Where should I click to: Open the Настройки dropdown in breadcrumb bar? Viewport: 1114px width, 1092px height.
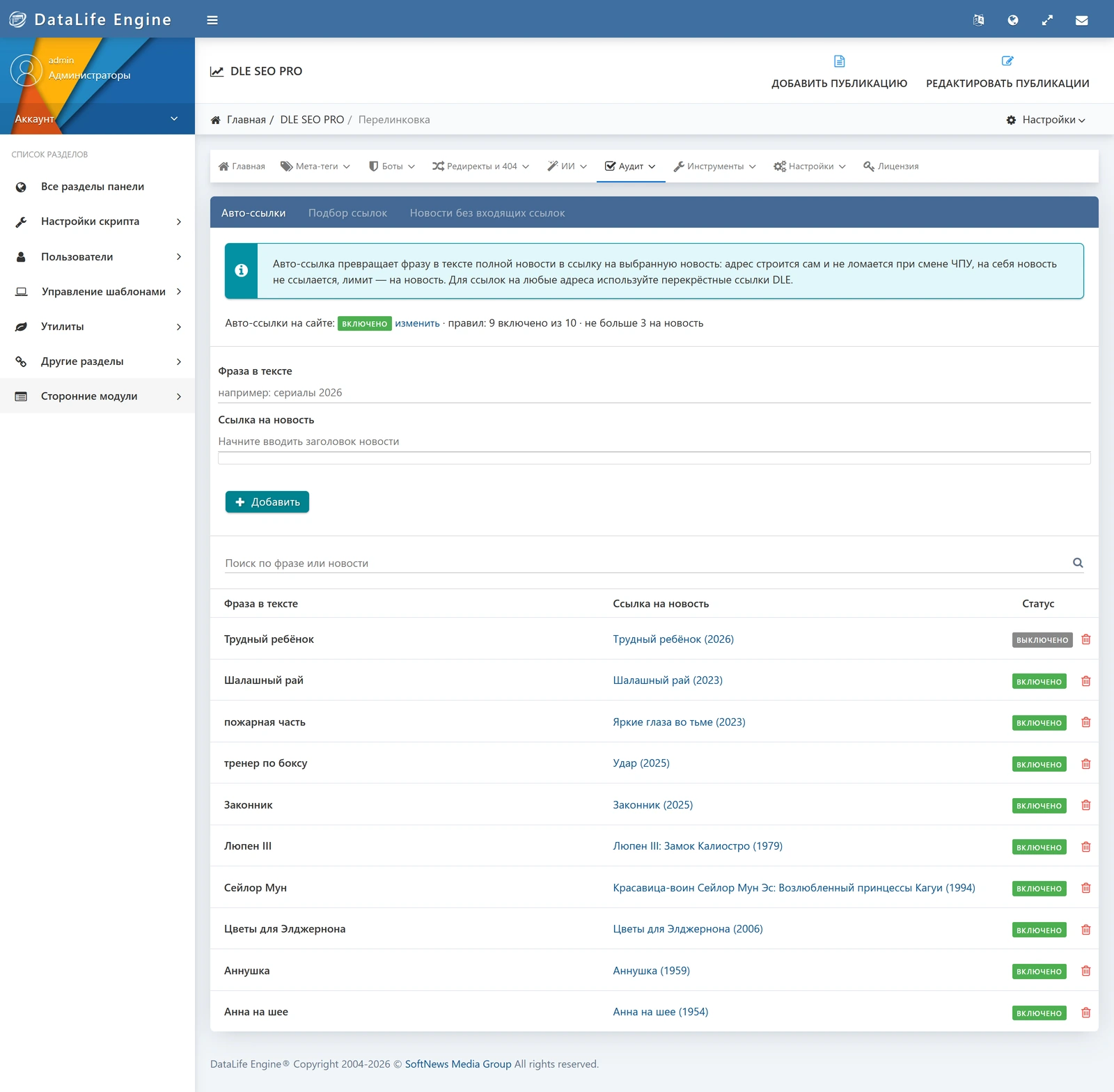[x=1046, y=120]
